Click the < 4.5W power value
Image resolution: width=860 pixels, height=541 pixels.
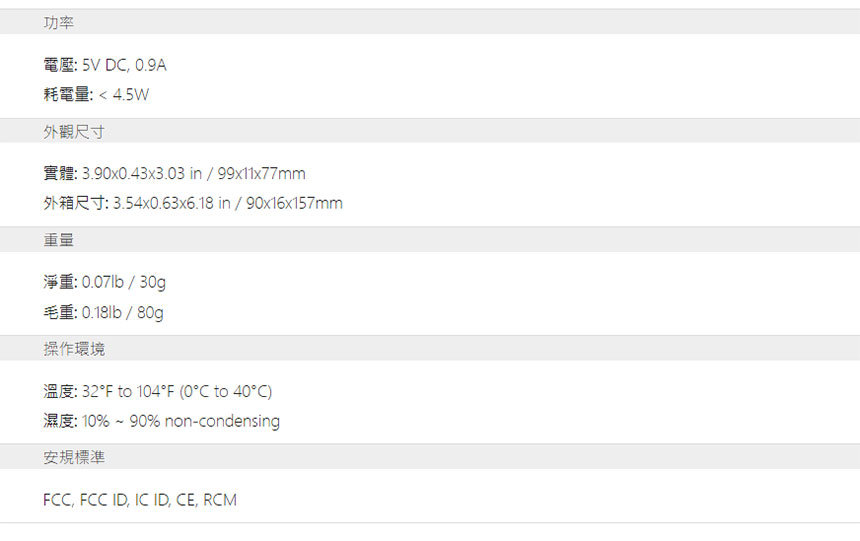[124, 94]
